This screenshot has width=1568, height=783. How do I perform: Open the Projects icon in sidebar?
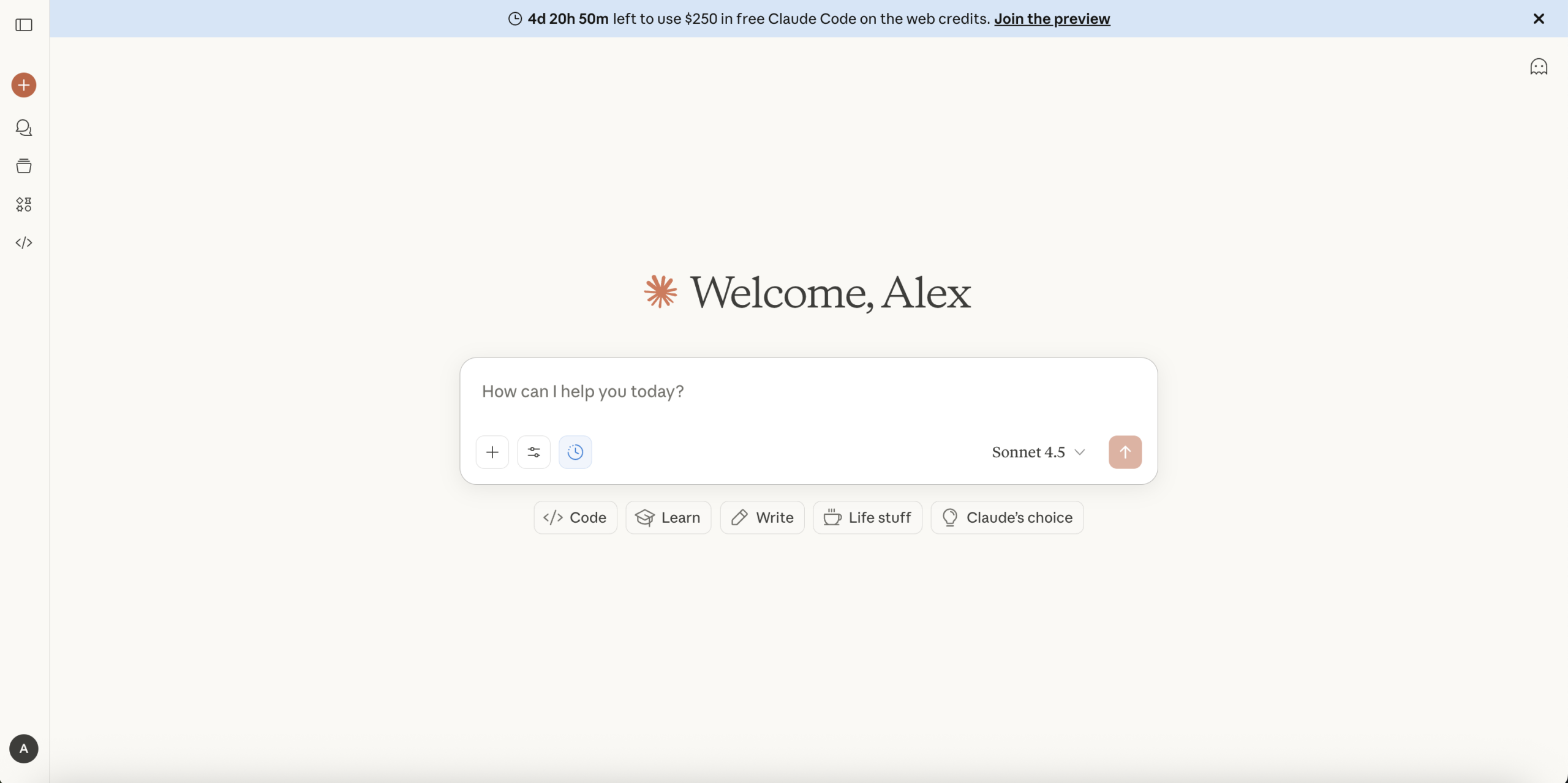[24, 166]
